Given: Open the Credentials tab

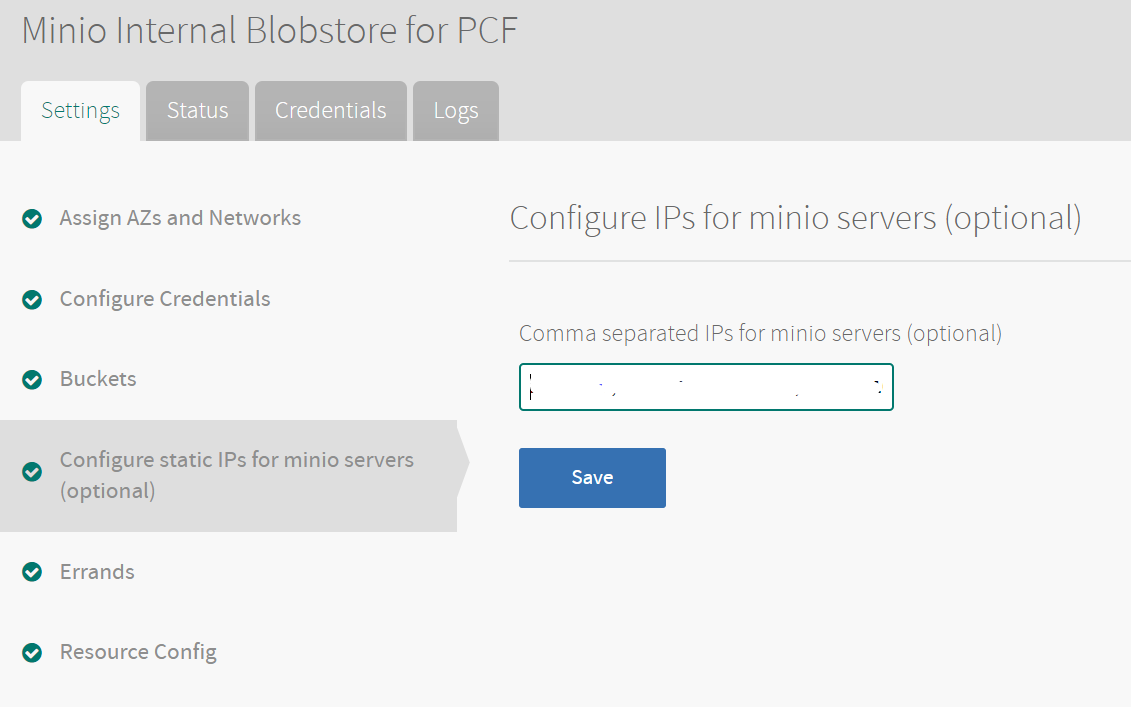Looking at the screenshot, I should click(x=330, y=110).
